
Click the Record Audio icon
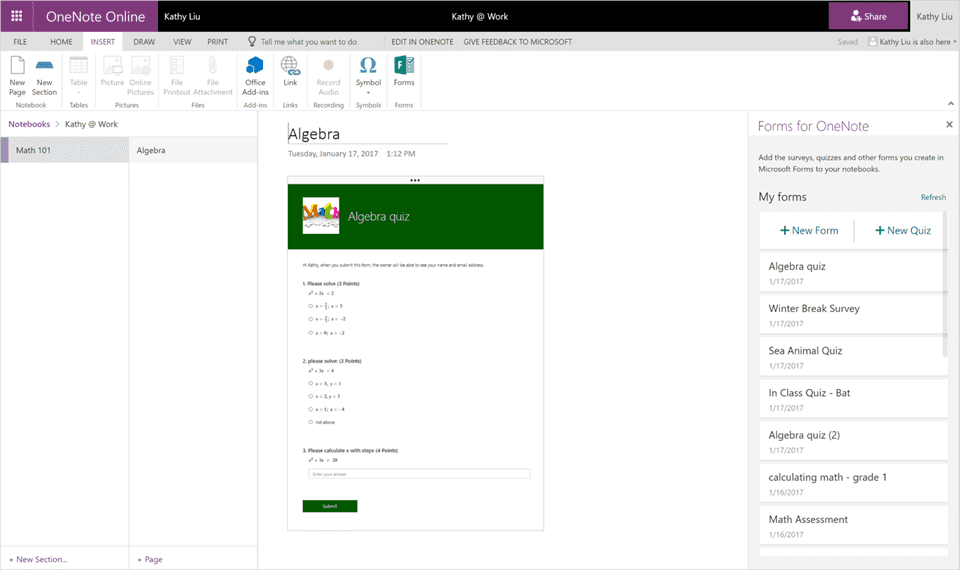(x=328, y=66)
